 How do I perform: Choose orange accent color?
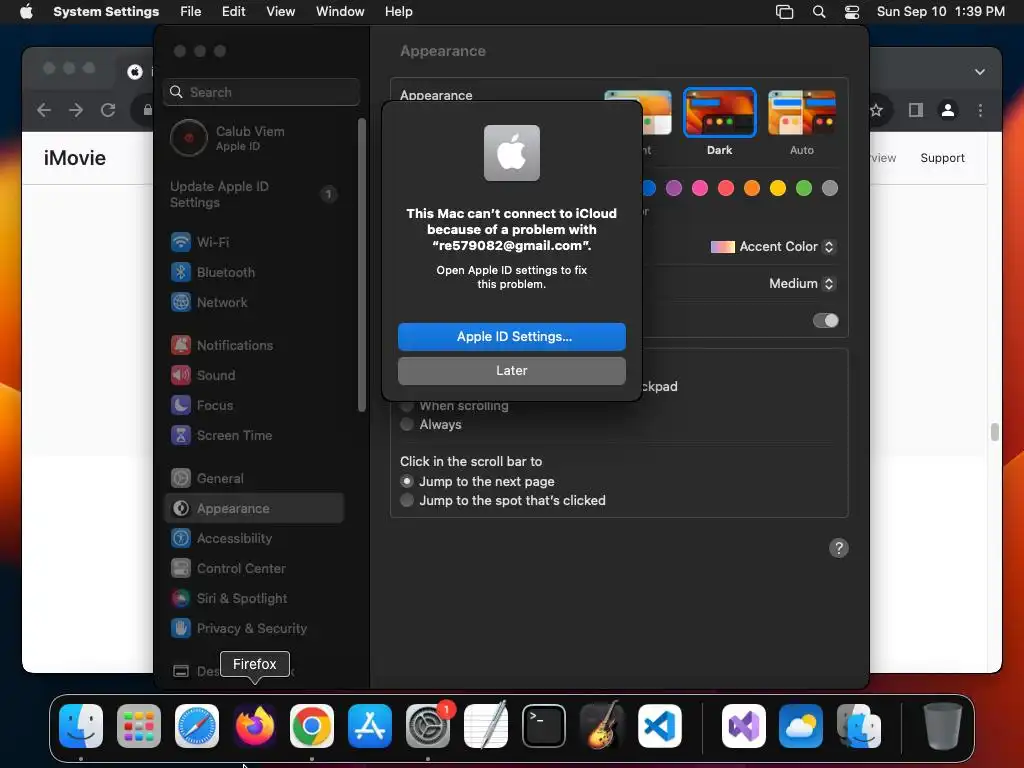tap(752, 189)
